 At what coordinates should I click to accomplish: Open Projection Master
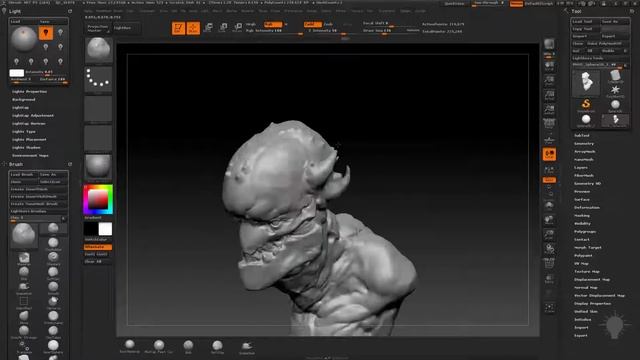(x=98, y=28)
